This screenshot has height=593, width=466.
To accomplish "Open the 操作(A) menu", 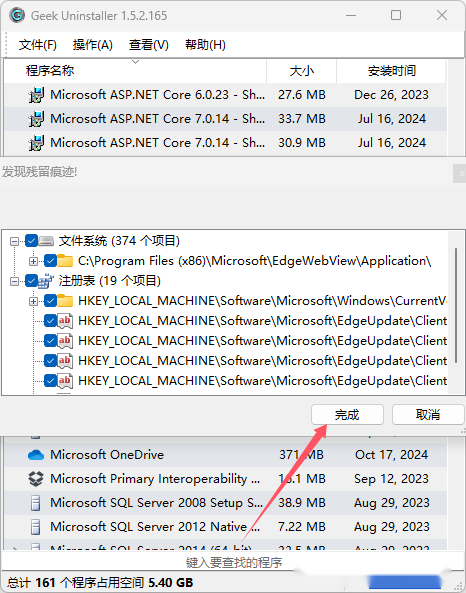I will point(93,45).
